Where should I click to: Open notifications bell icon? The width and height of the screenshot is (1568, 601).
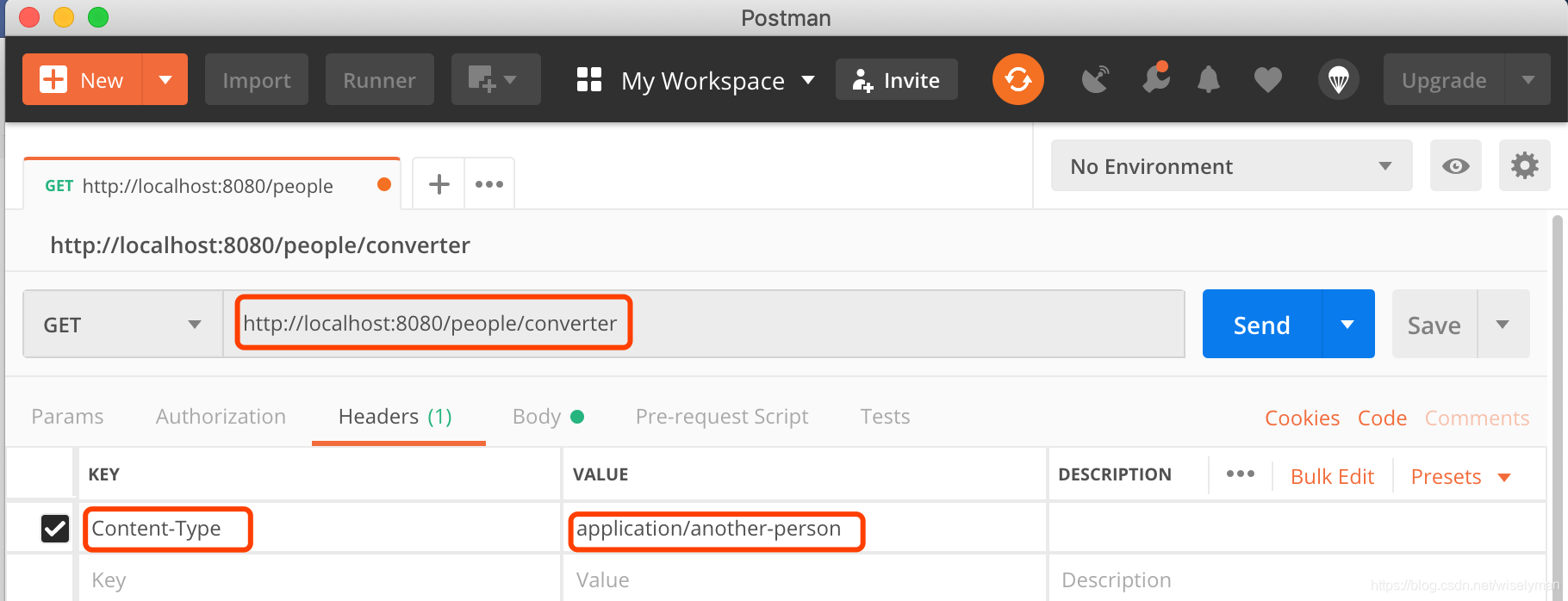(x=1209, y=80)
